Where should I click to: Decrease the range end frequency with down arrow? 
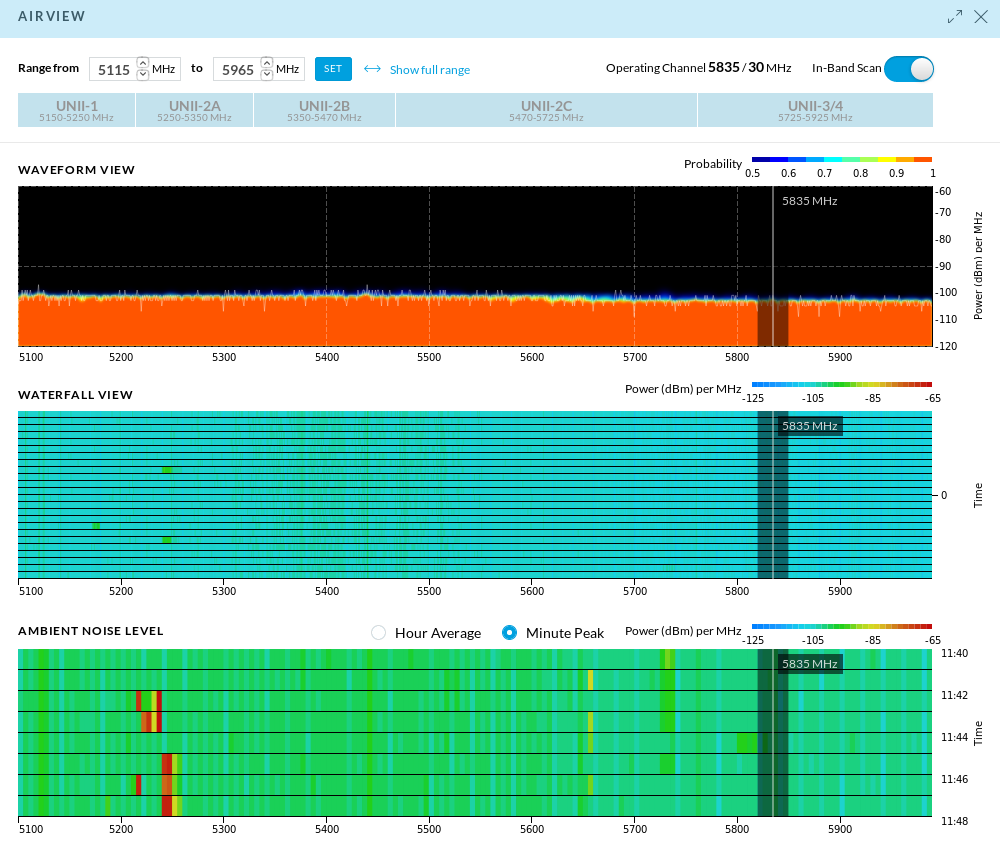coord(266,75)
